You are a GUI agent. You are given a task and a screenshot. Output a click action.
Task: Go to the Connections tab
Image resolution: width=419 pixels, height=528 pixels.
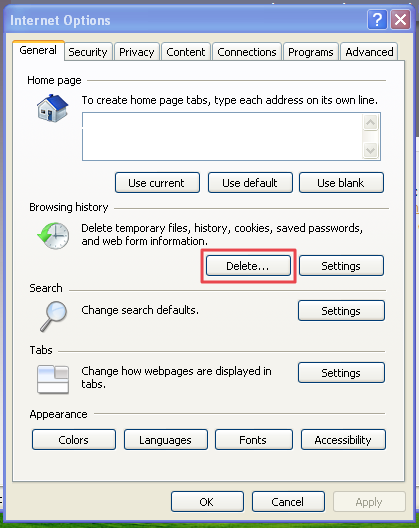coord(247,52)
